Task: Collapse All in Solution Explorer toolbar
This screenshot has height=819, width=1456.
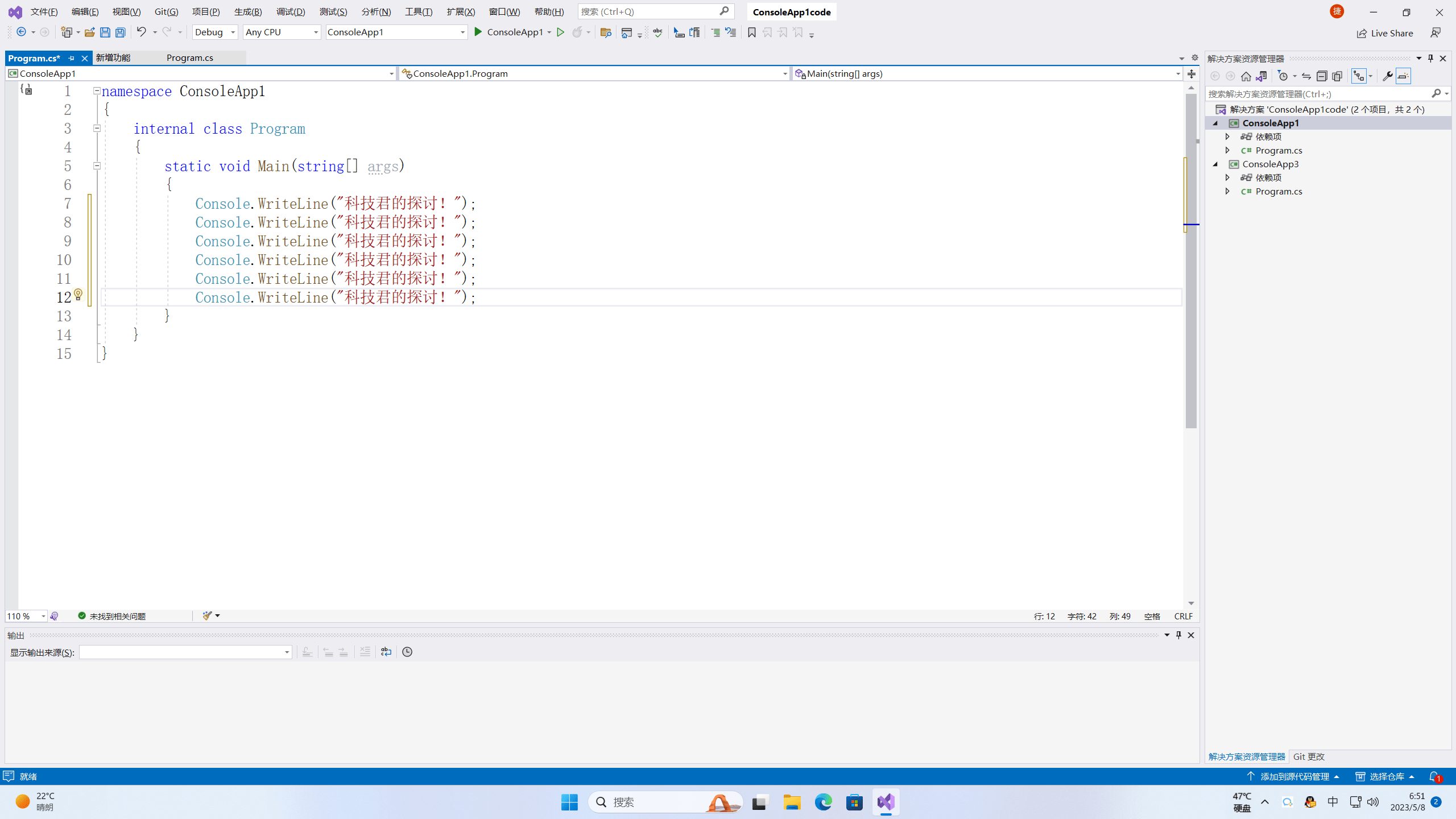Action: 1322,76
